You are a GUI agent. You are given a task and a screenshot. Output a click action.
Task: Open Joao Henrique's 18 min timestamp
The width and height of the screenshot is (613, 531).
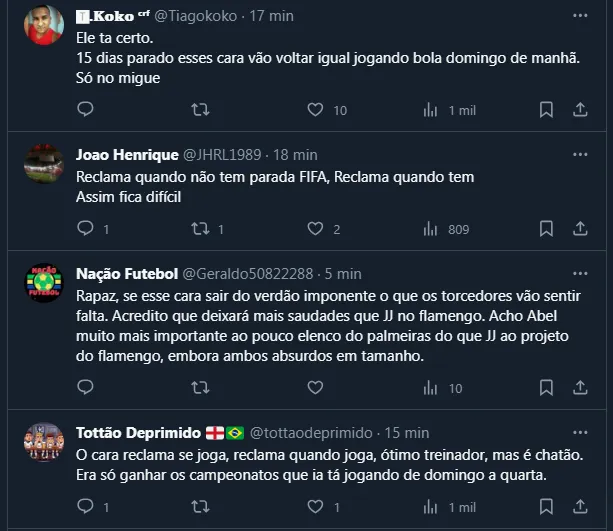[x=295, y=155]
